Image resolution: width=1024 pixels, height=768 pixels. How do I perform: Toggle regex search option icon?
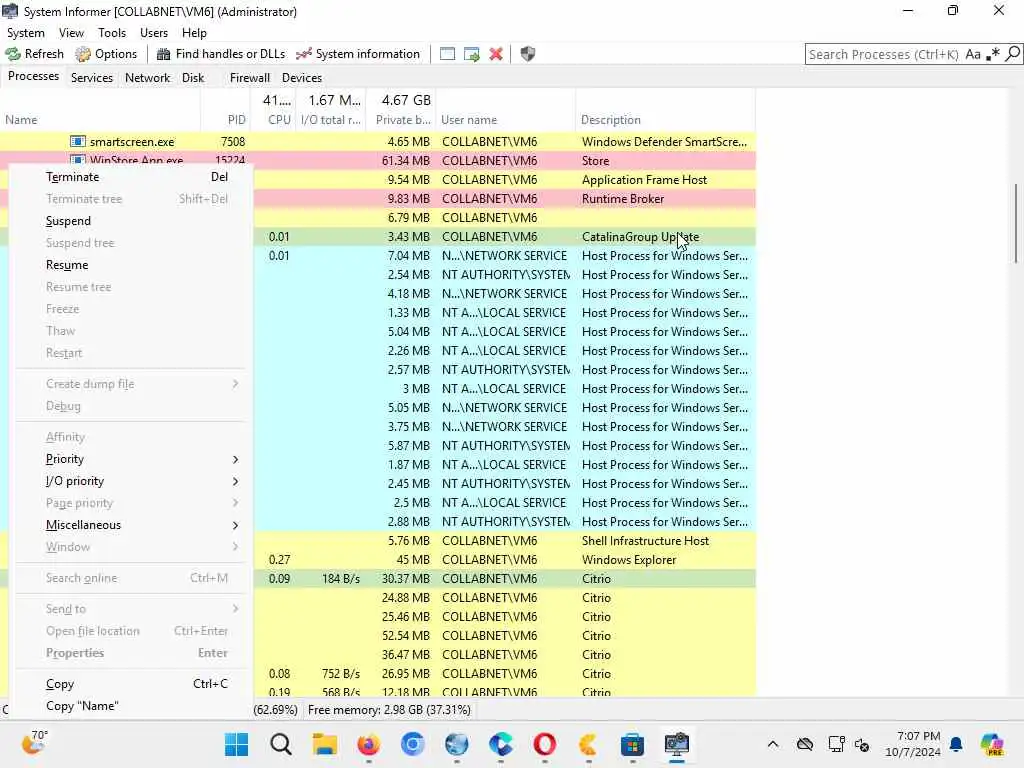pyautogui.click(x=993, y=54)
